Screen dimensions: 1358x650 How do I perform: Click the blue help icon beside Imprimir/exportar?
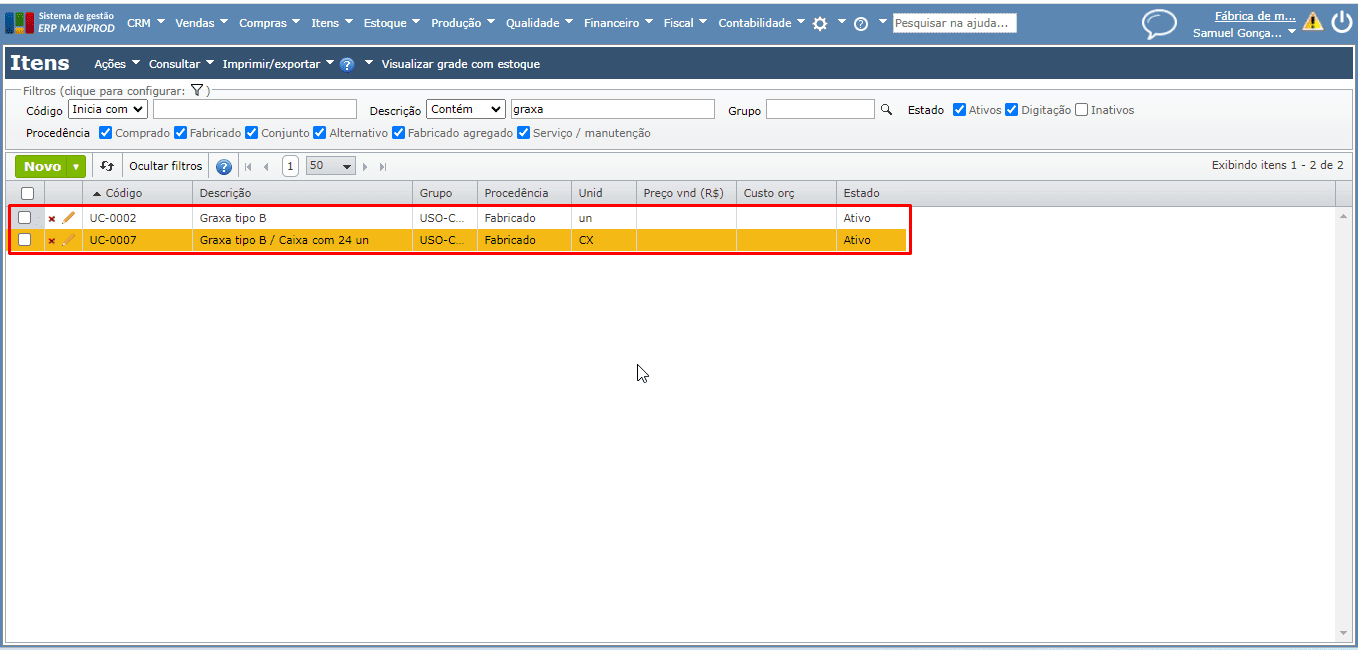coord(347,64)
